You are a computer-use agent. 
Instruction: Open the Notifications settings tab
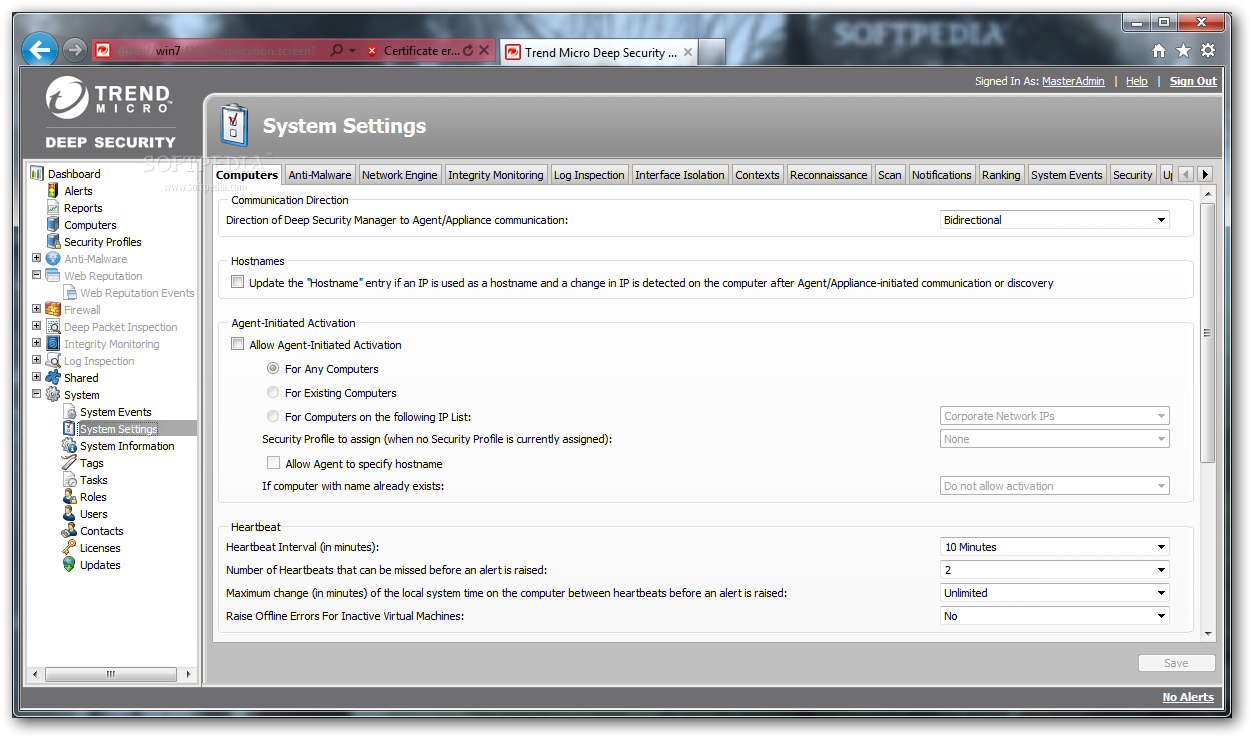[941, 175]
